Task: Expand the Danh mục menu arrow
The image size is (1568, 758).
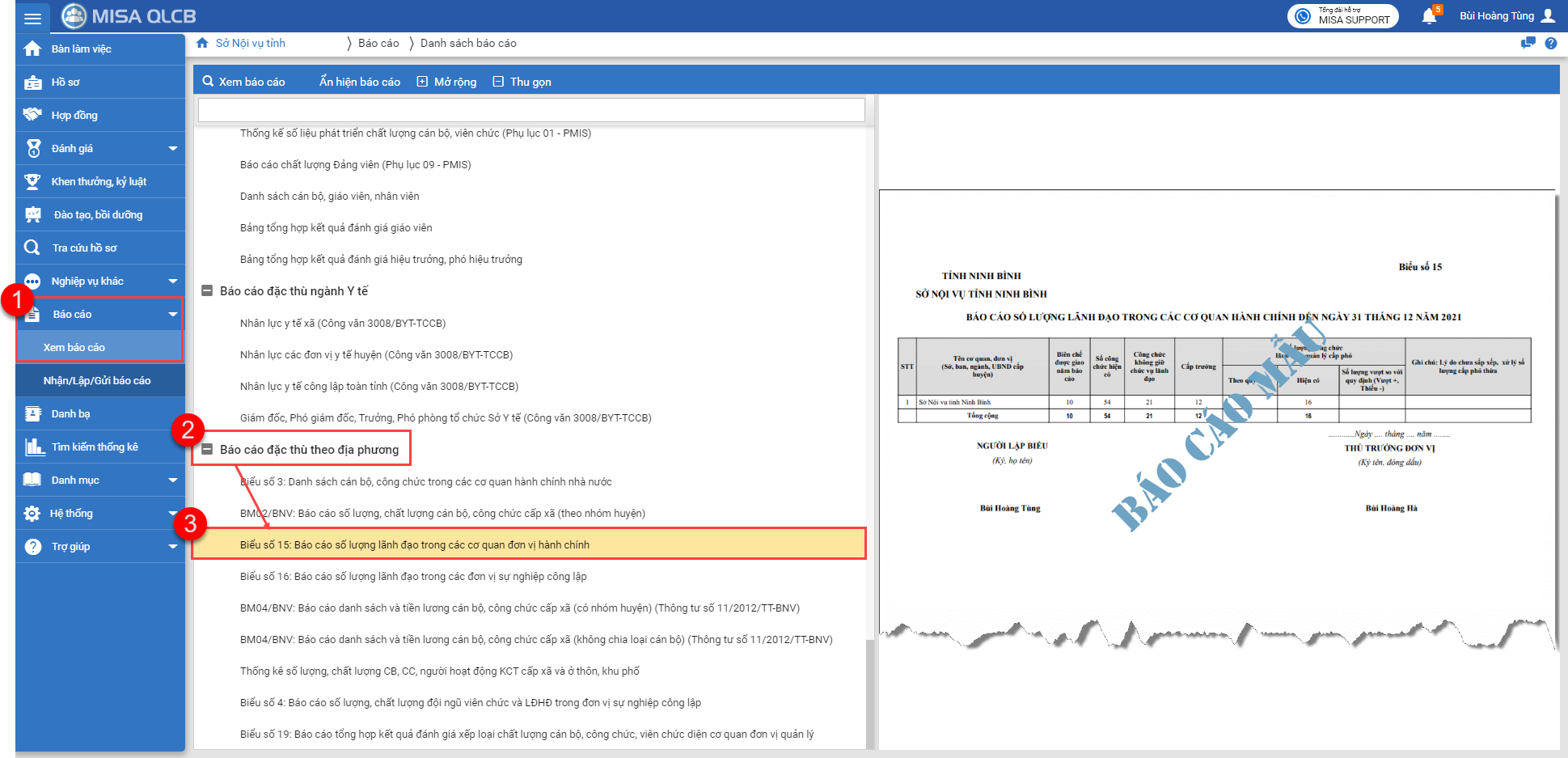Action: pyautogui.click(x=172, y=481)
